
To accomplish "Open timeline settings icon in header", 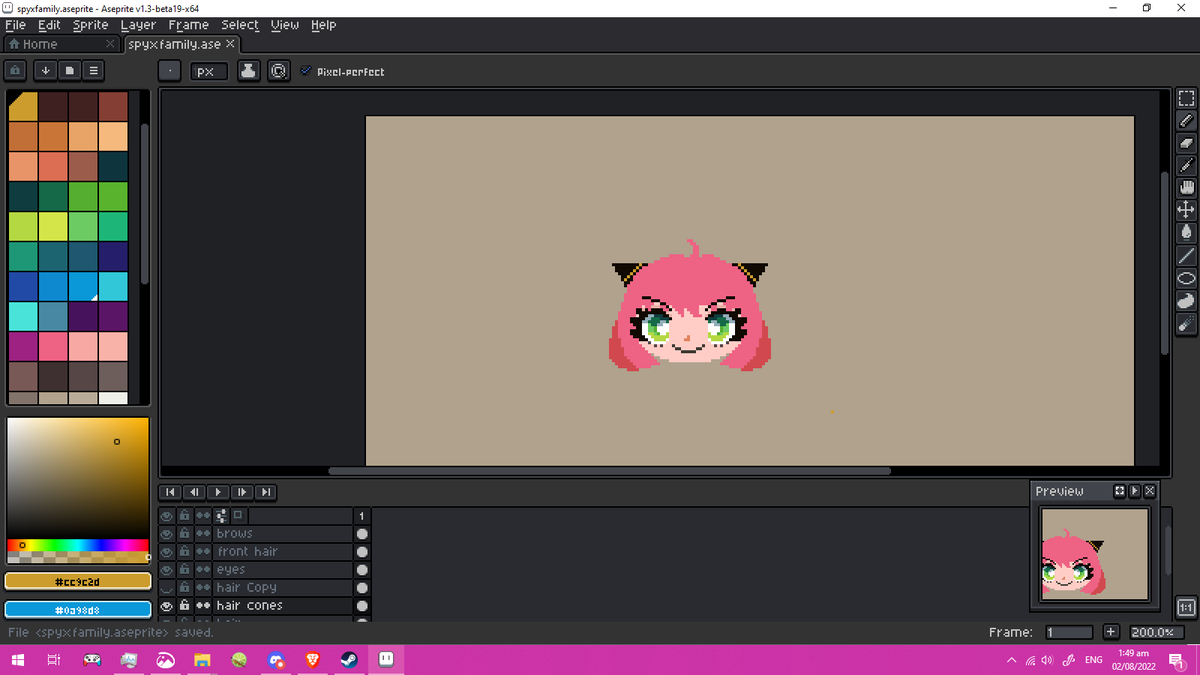I will tap(221, 516).
